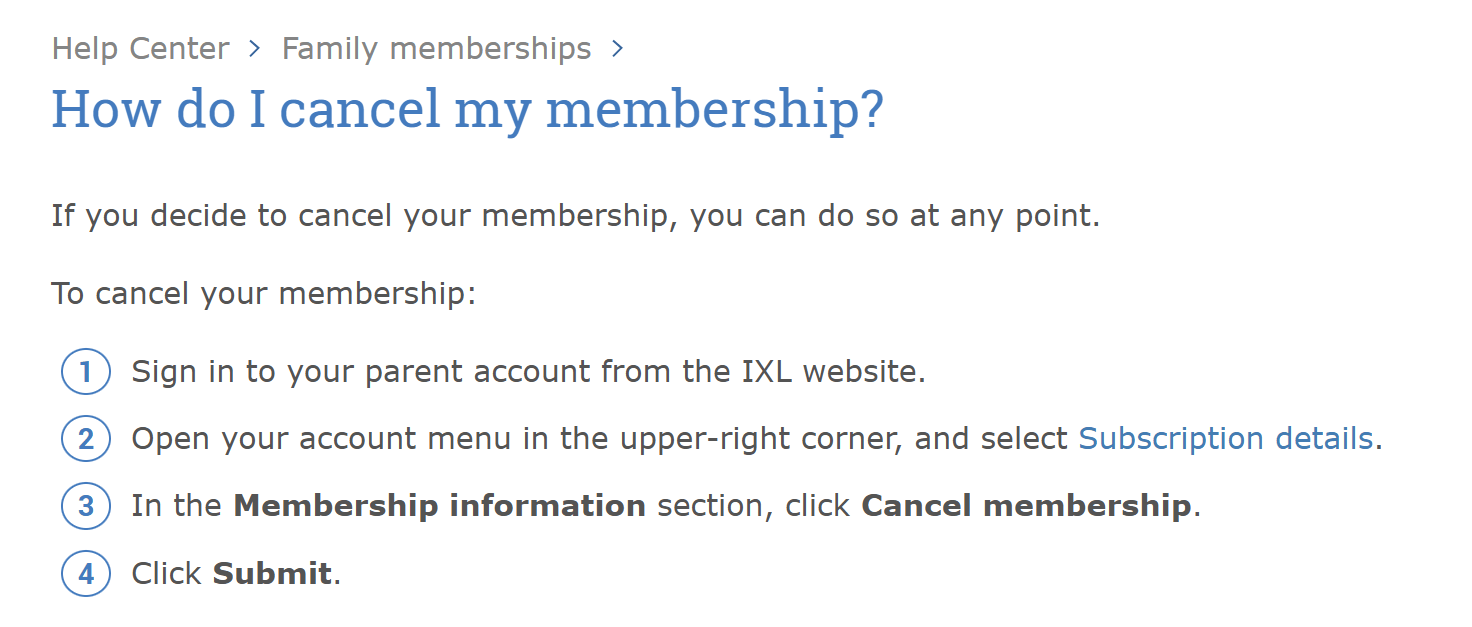Click the circled step number 4 icon
The height and width of the screenshot is (627, 1472).
pos(86,572)
